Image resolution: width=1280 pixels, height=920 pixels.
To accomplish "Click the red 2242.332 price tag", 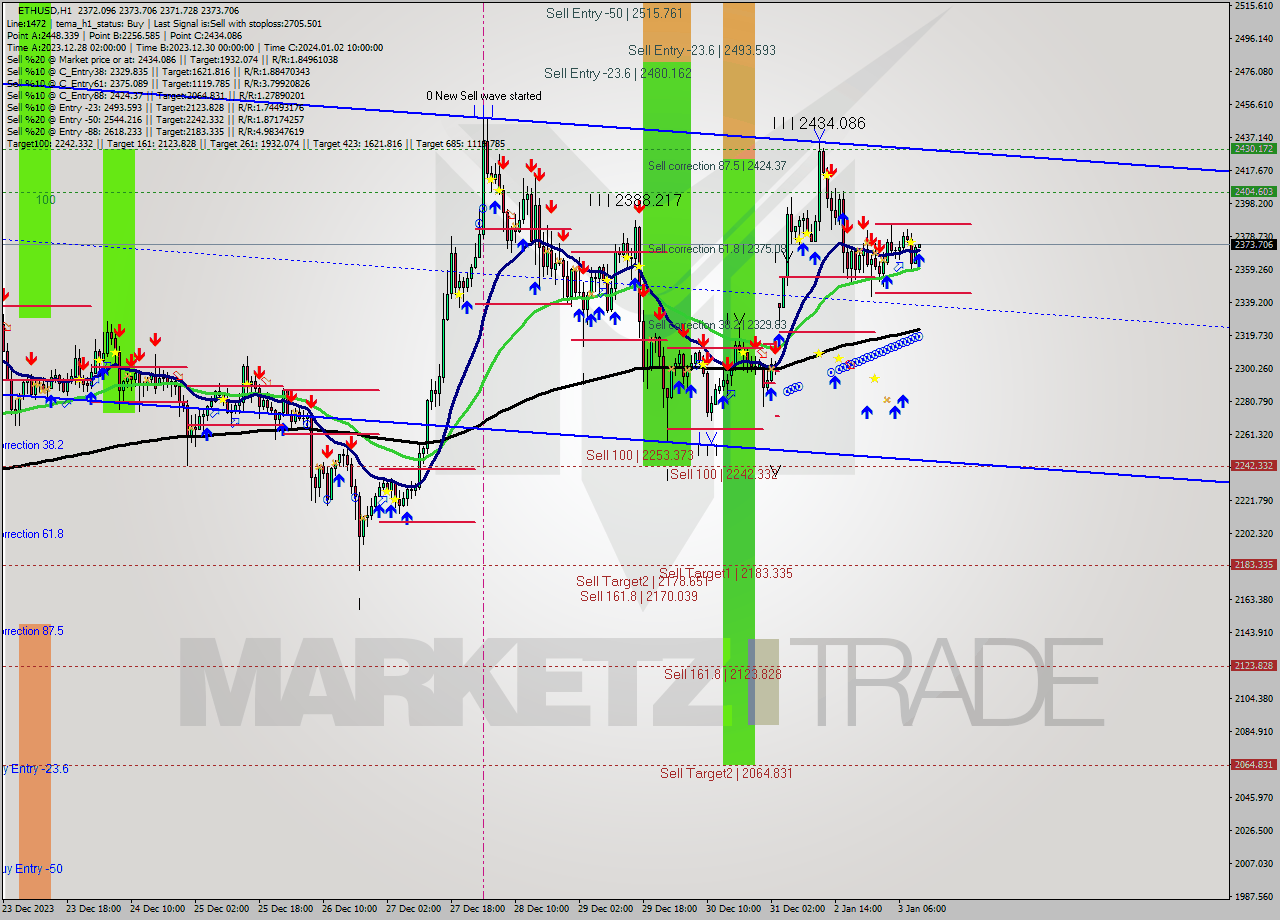I will 1253,466.
